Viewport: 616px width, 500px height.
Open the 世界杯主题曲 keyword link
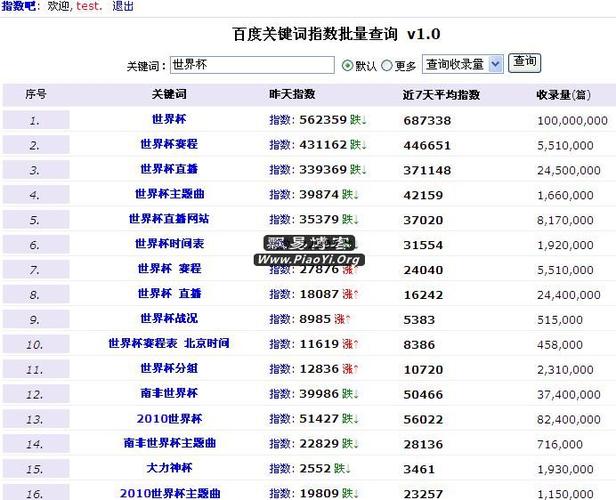(x=169, y=194)
